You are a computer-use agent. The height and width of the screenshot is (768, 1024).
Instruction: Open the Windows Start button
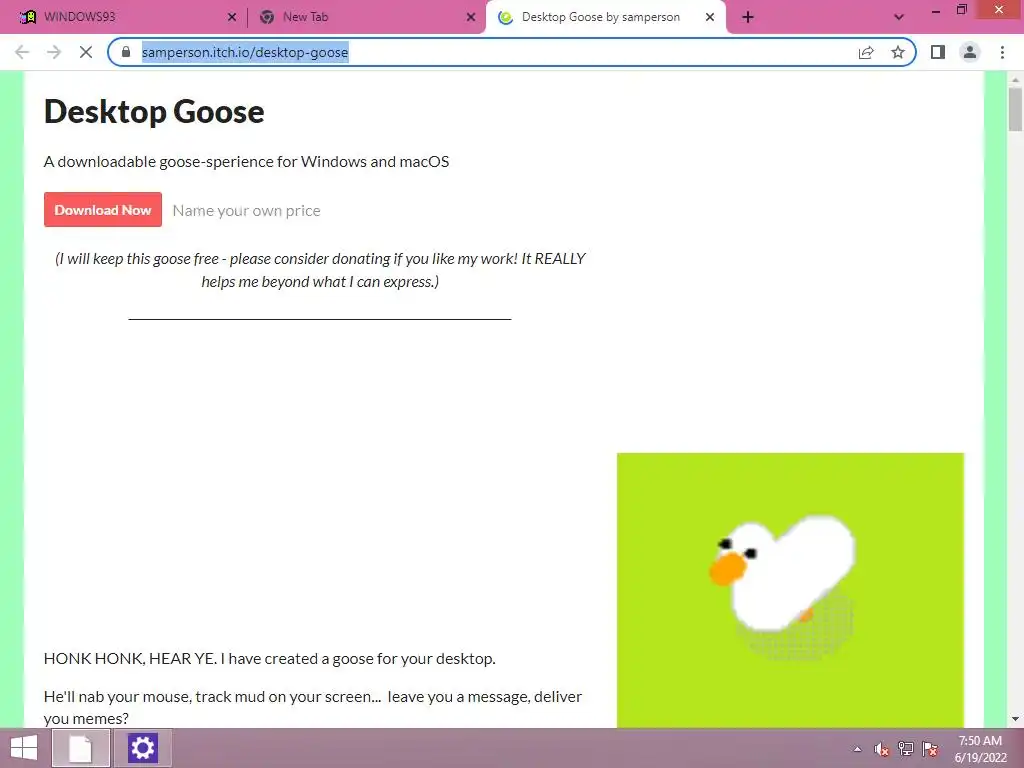point(24,748)
